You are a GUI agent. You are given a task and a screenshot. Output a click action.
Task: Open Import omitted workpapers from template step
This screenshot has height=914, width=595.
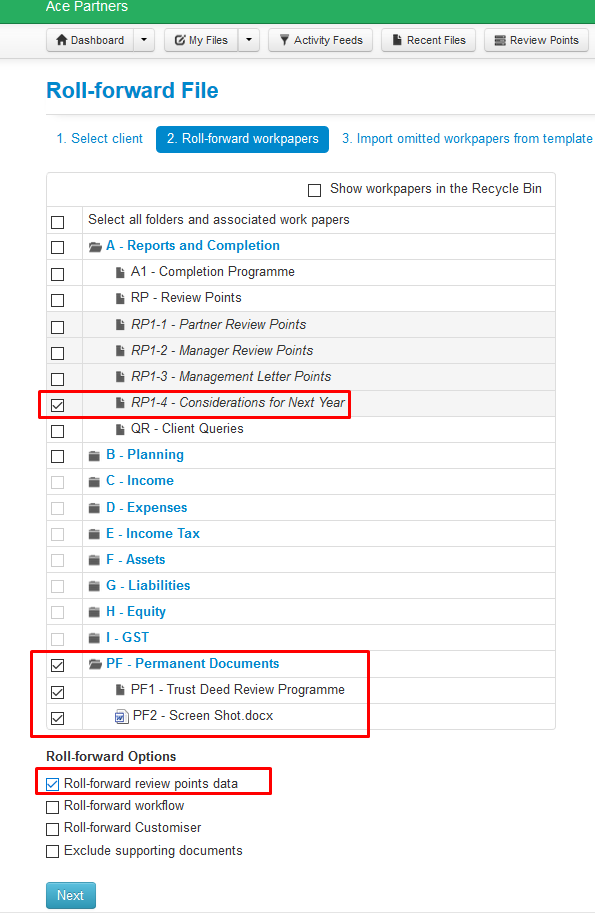(x=467, y=139)
